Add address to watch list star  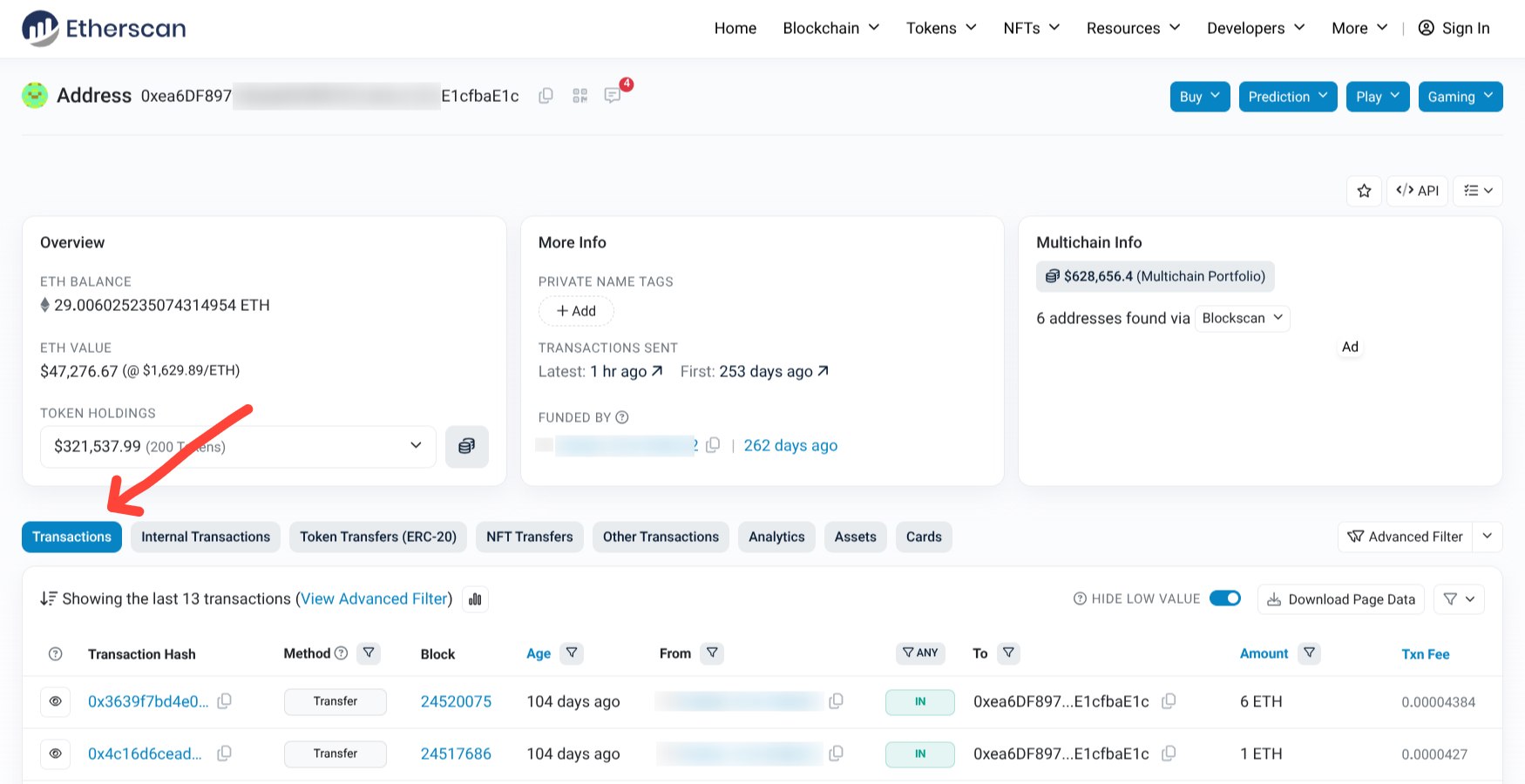(1365, 191)
